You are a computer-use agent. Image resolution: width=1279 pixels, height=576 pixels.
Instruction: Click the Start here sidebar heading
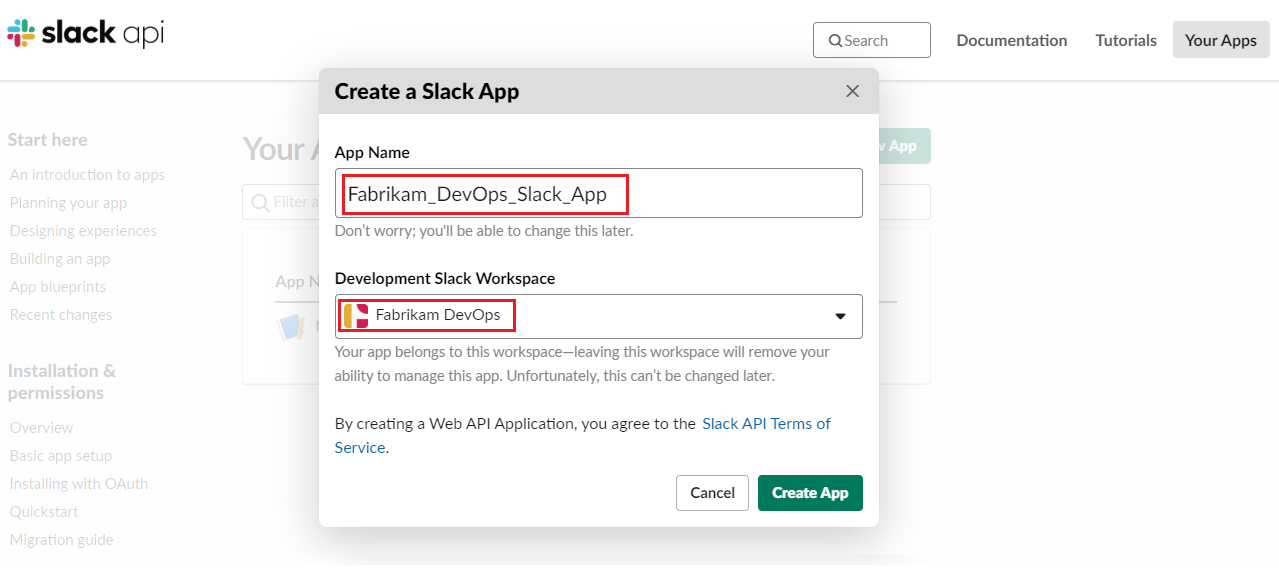tap(47, 140)
